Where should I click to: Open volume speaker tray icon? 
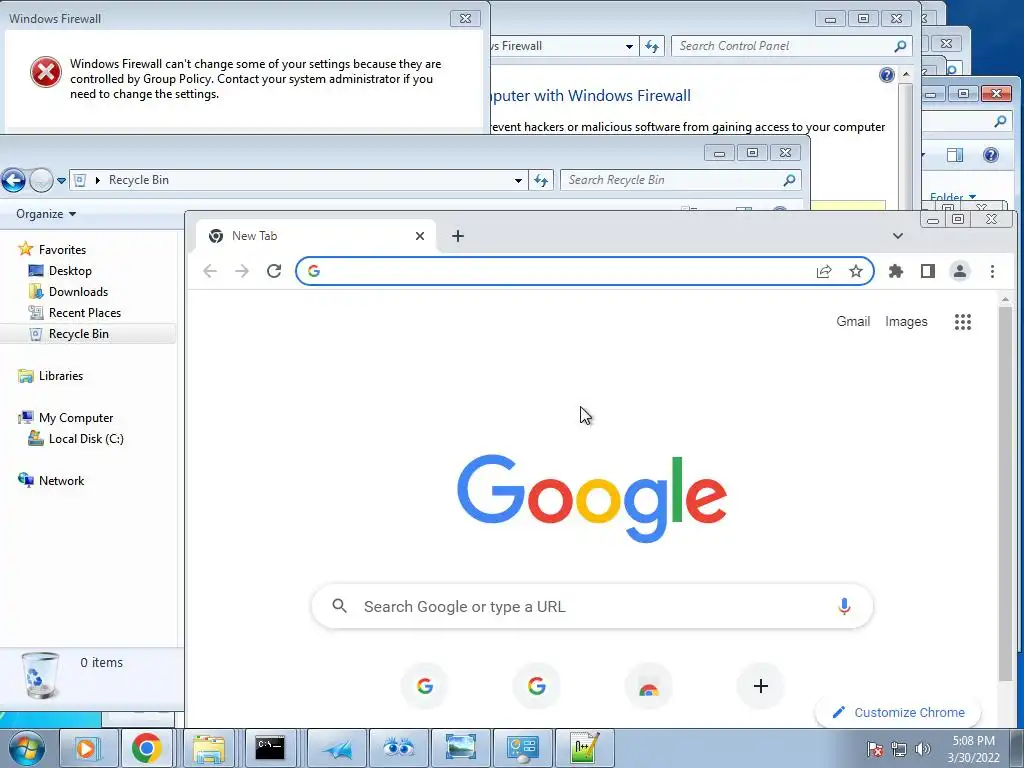922,749
